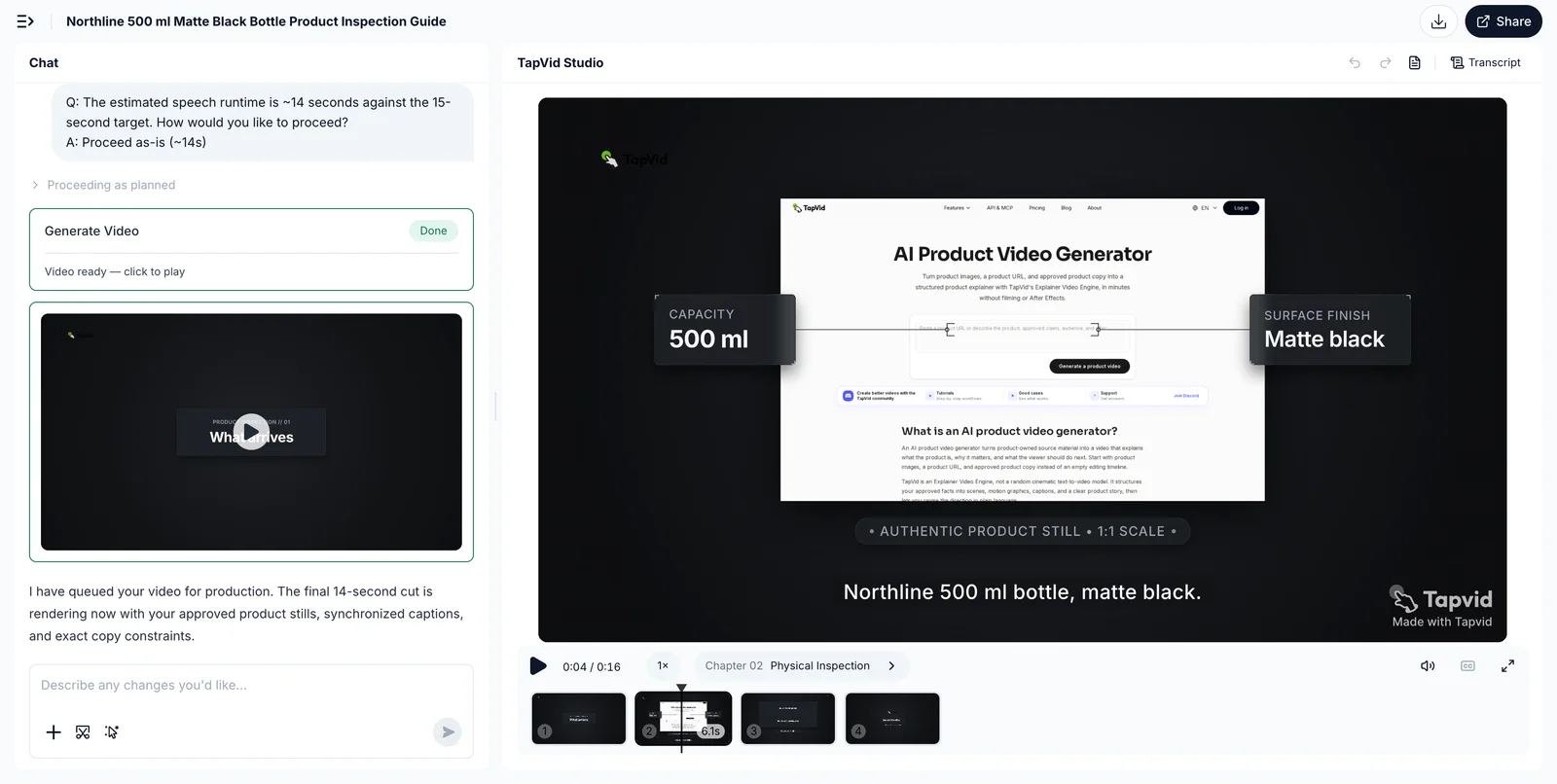1557x784 pixels.
Task: Mute the video volume
Action: [x=1428, y=666]
